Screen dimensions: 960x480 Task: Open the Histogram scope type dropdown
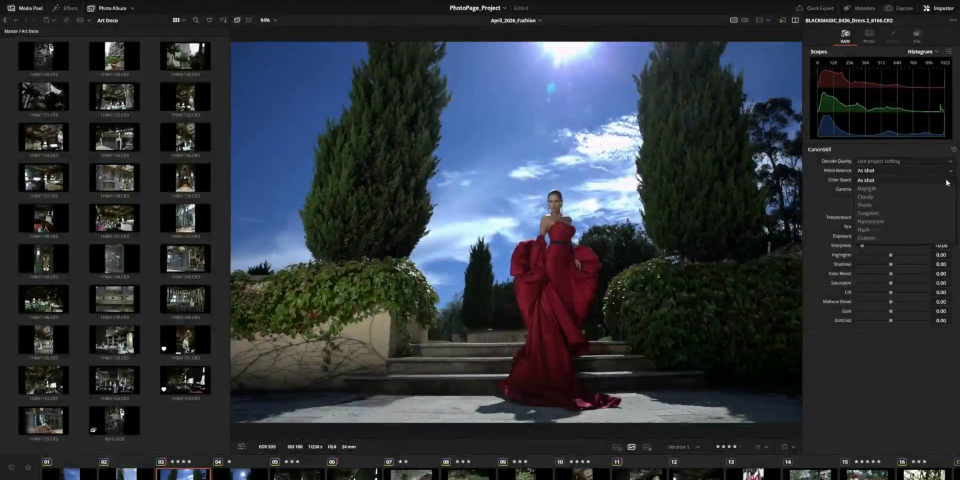[923, 51]
